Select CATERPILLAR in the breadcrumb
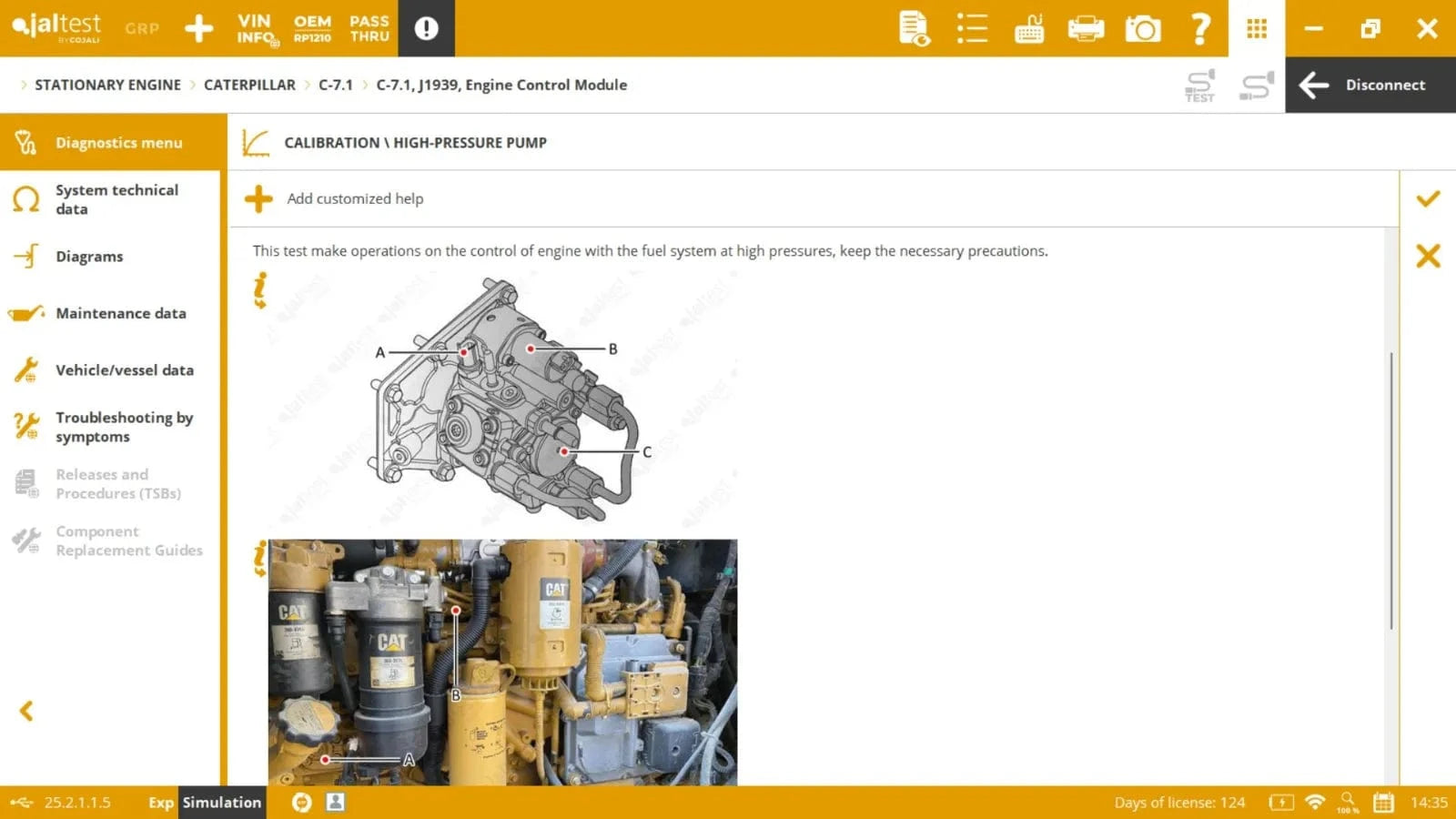This screenshot has width=1456, height=819. [x=251, y=84]
